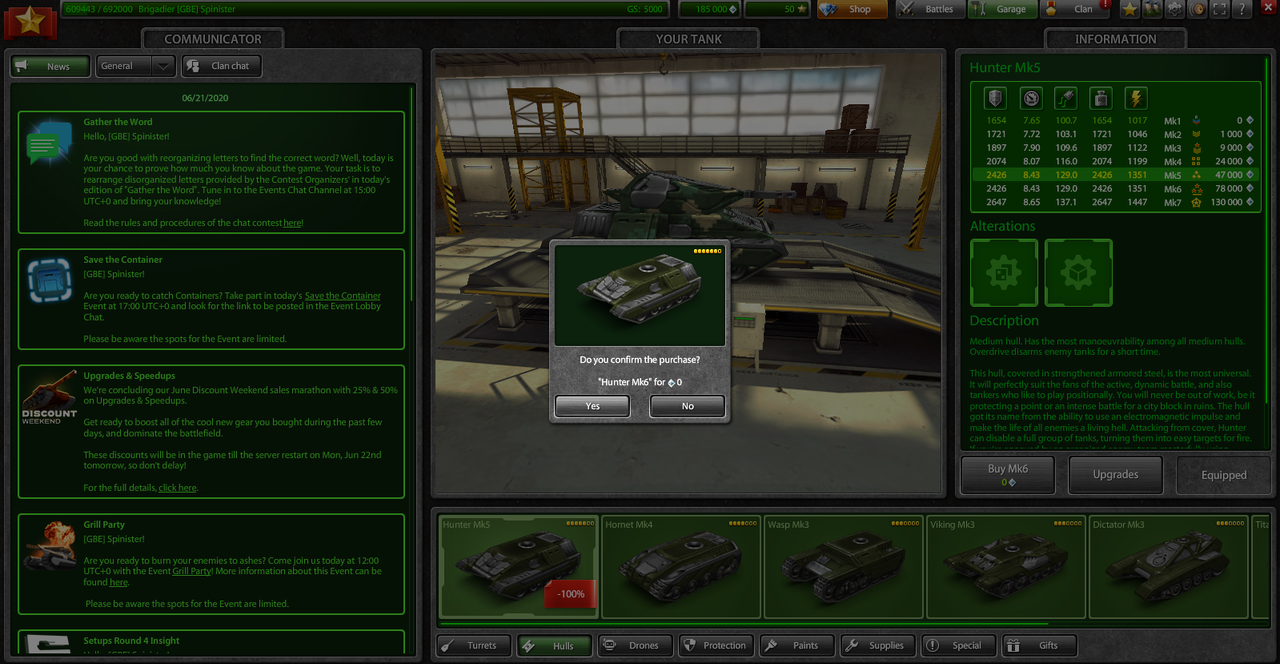
Task: Open the friends list icon
Action: (x=1152, y=9)
